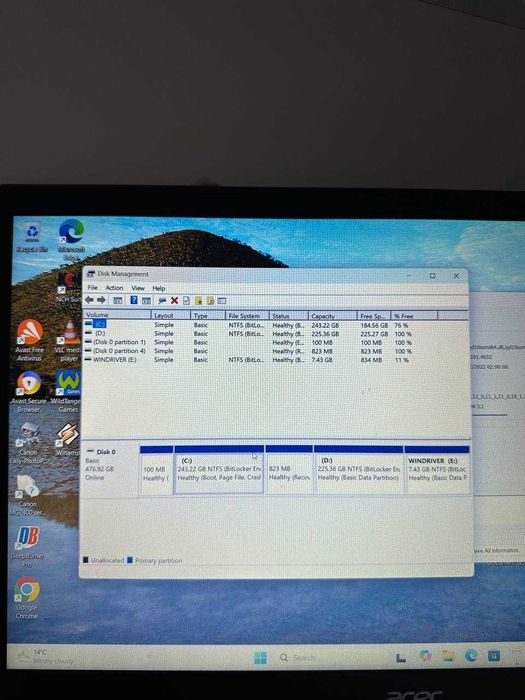Click the Properties checkmark sheet toolbar icon
The height and width of the screenshot is (700, 525).
tap(186, 300)
